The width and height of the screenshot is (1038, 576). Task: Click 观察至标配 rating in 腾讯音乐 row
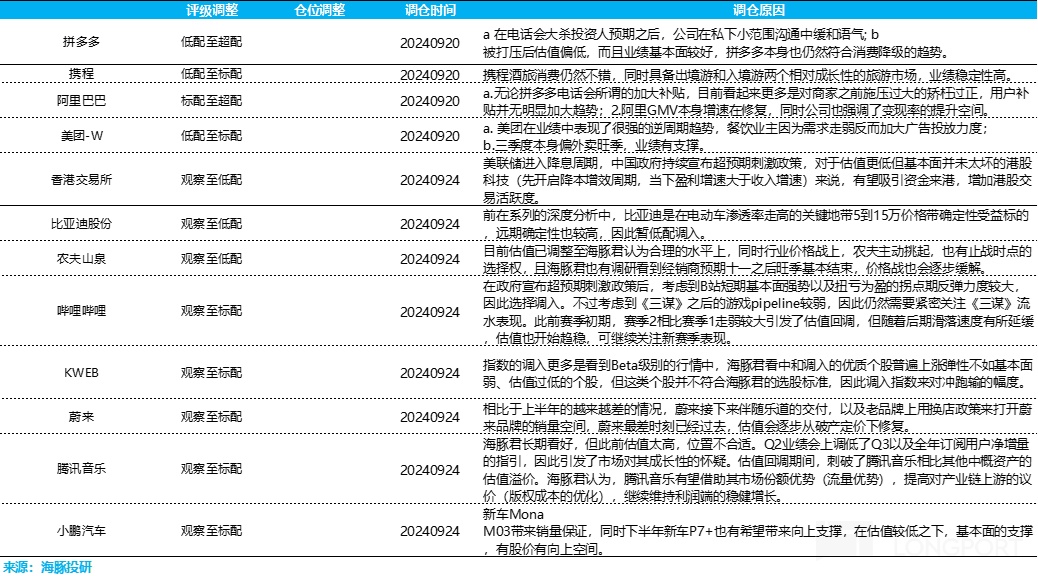(x=211, y=469)
